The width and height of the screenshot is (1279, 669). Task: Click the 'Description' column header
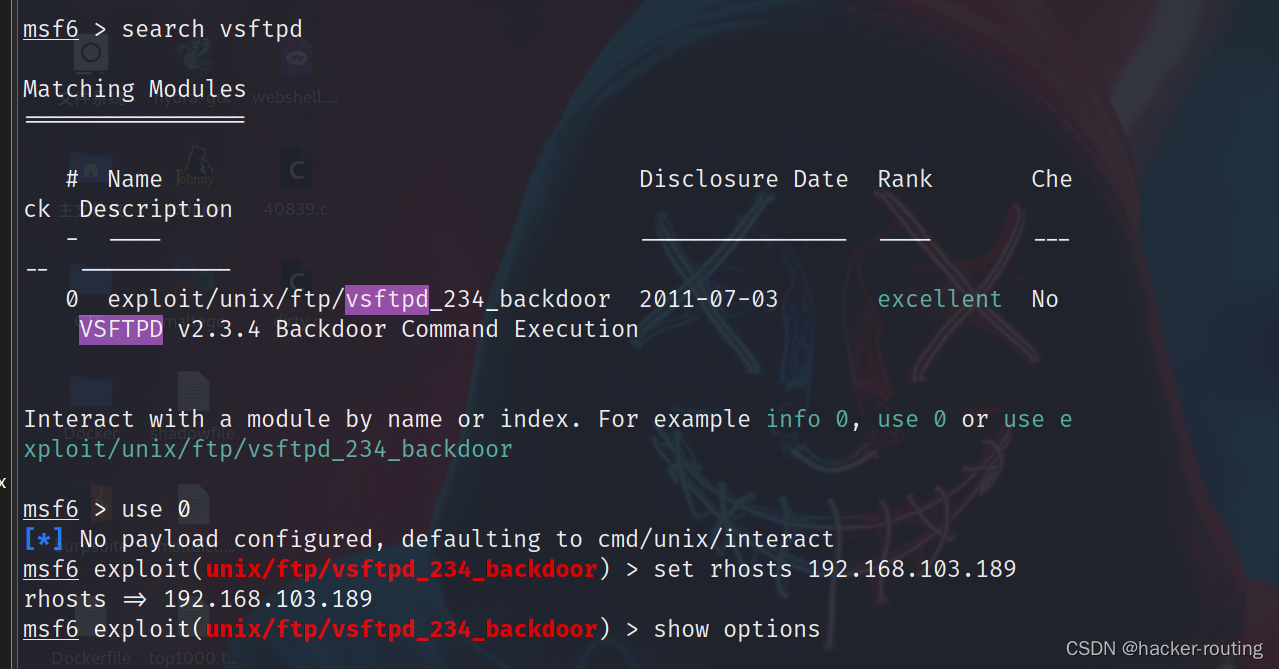pyautogui.click(x=155, y=209)
